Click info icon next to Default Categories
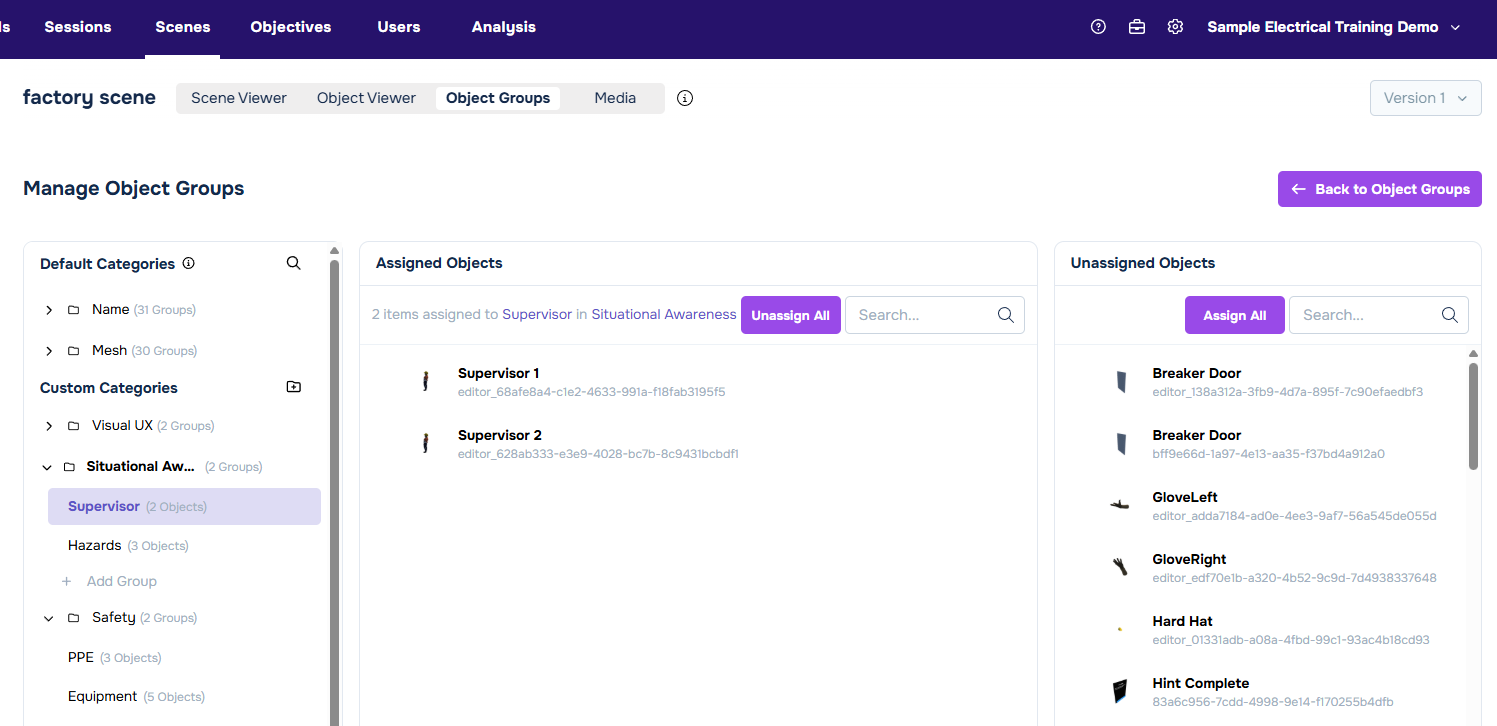Image resolution: width=1497 pixels, height=726 pixels. [189, 264]
